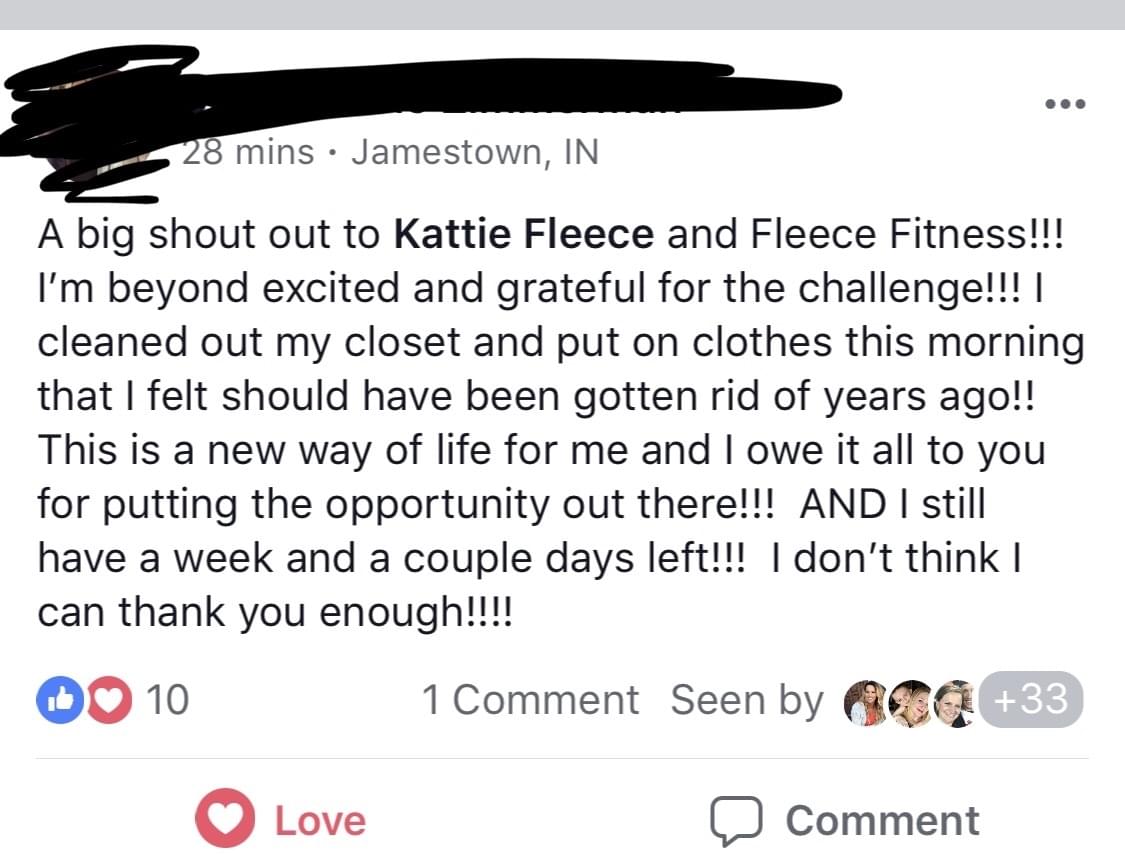Click the red heart reaction icon
The height and width of the screenshot is (864, 1125).
pos(109,700)
